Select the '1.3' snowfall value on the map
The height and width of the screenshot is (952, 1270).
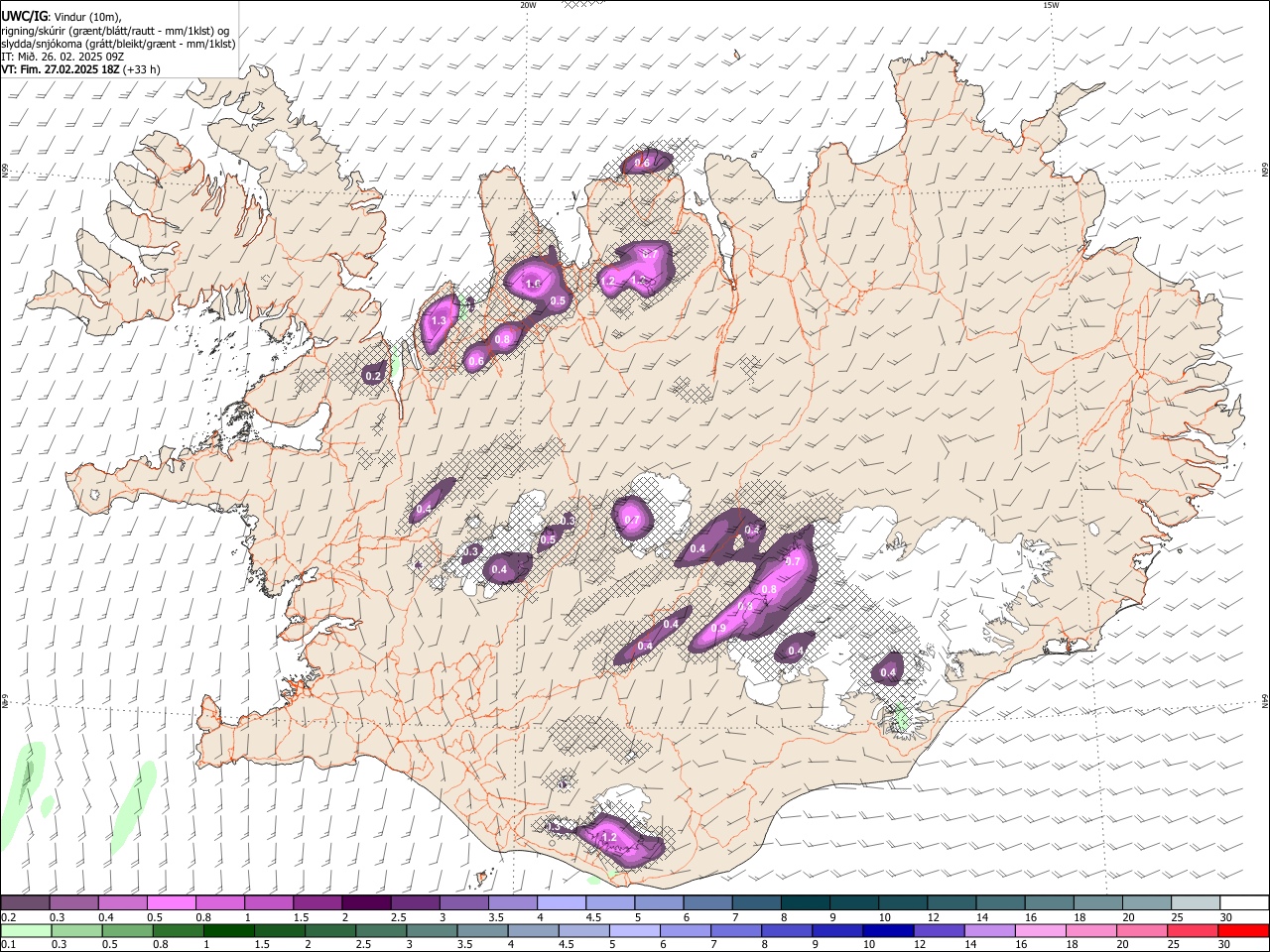pos(439,321)
